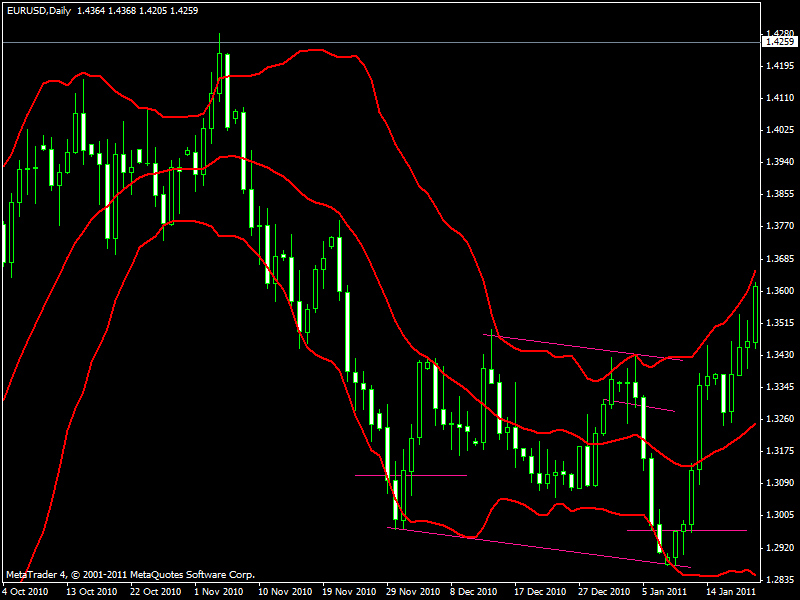Viewport: 800px width, 600px height.
Task: Click the 1.4025 price scale label
Action: click(x=780, y=130)
